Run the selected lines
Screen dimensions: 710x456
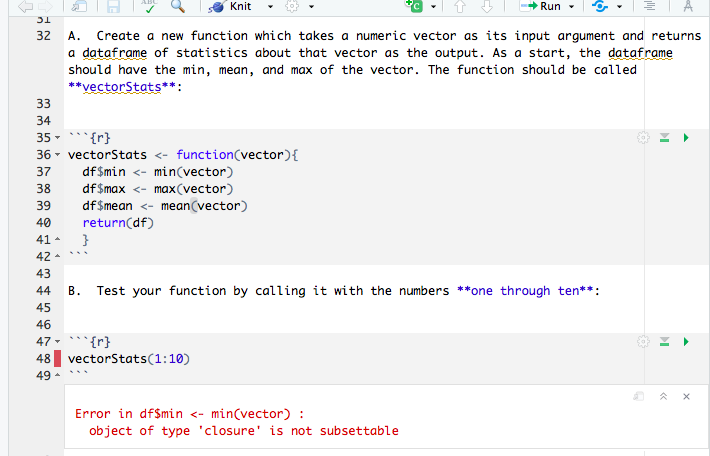pyautogui.click(x=541, y=6)
